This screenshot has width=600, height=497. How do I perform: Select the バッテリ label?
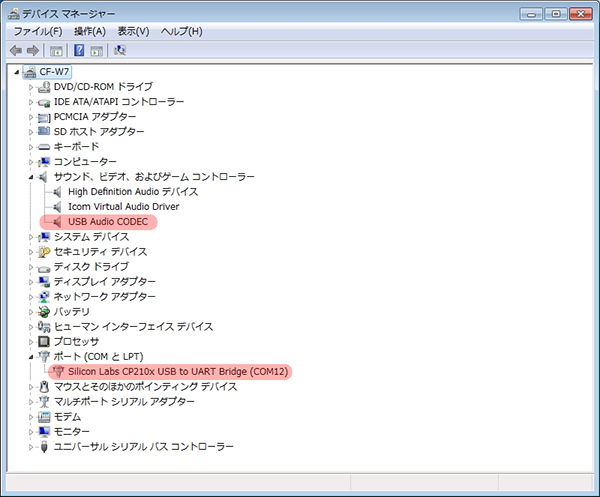point(72,312)
